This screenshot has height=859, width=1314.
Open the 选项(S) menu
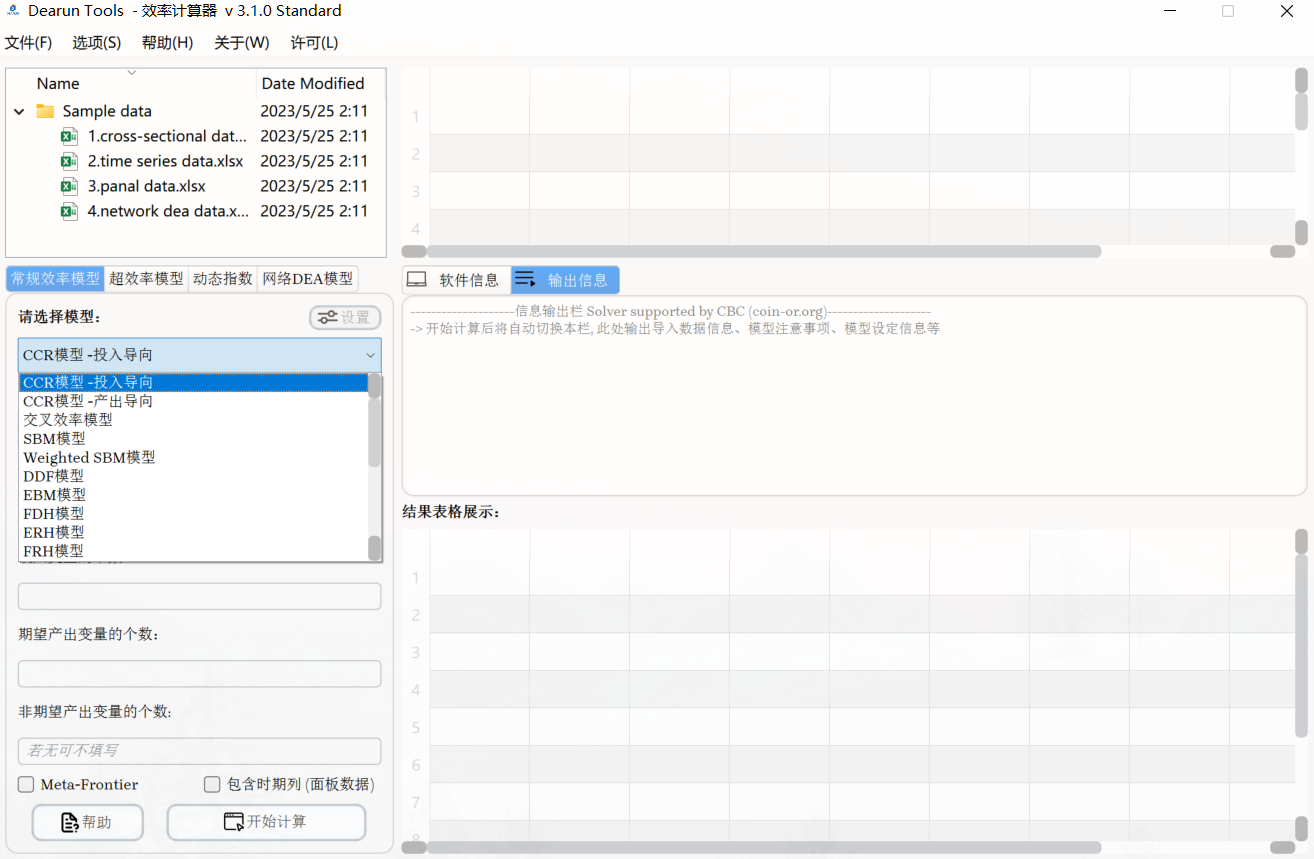96,43
